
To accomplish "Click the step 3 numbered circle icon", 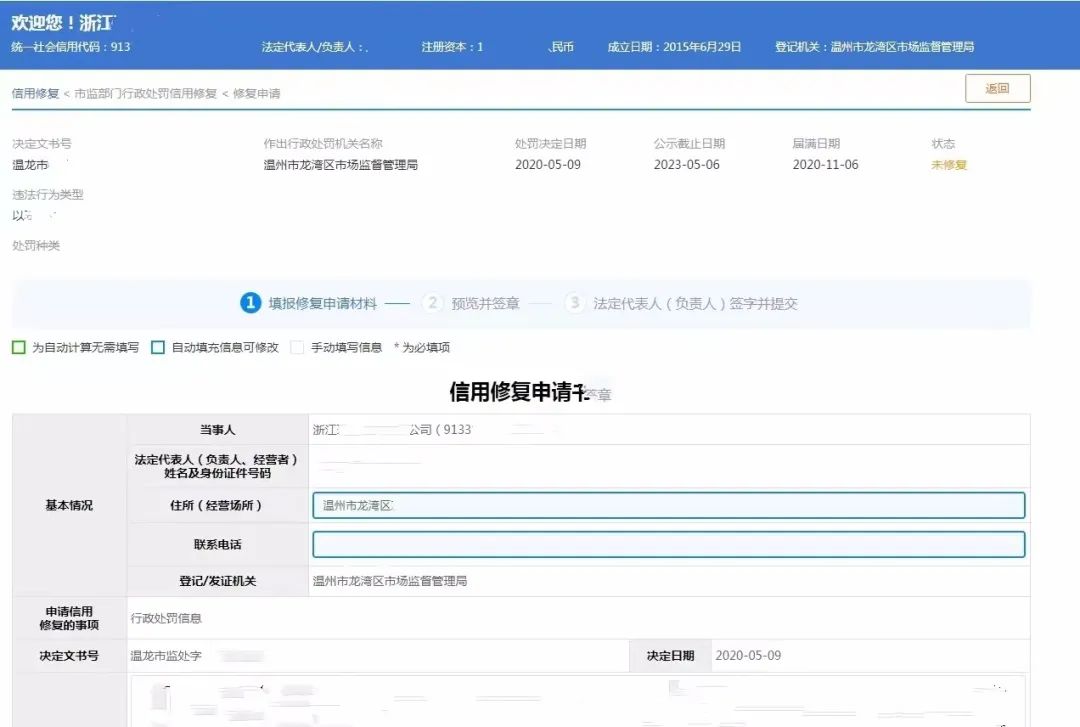I will point(574,303).
